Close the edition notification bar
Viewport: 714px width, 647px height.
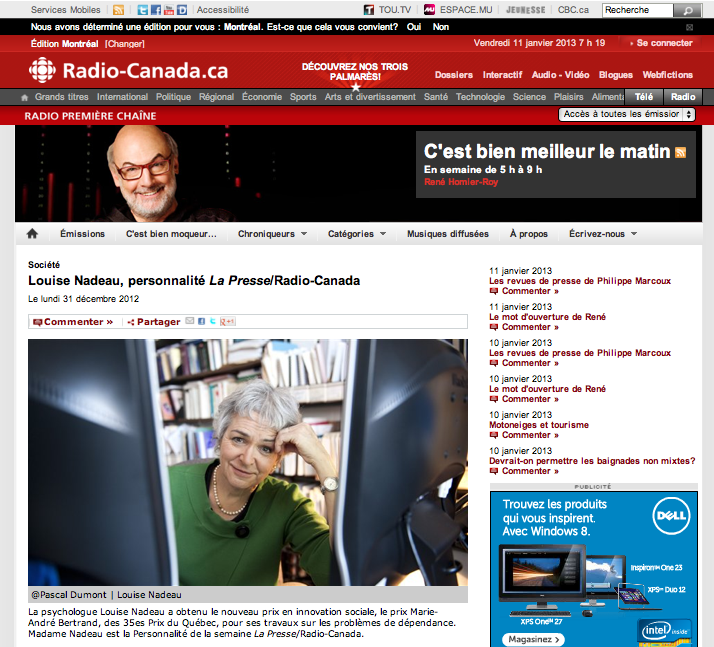tap(689, 27)
